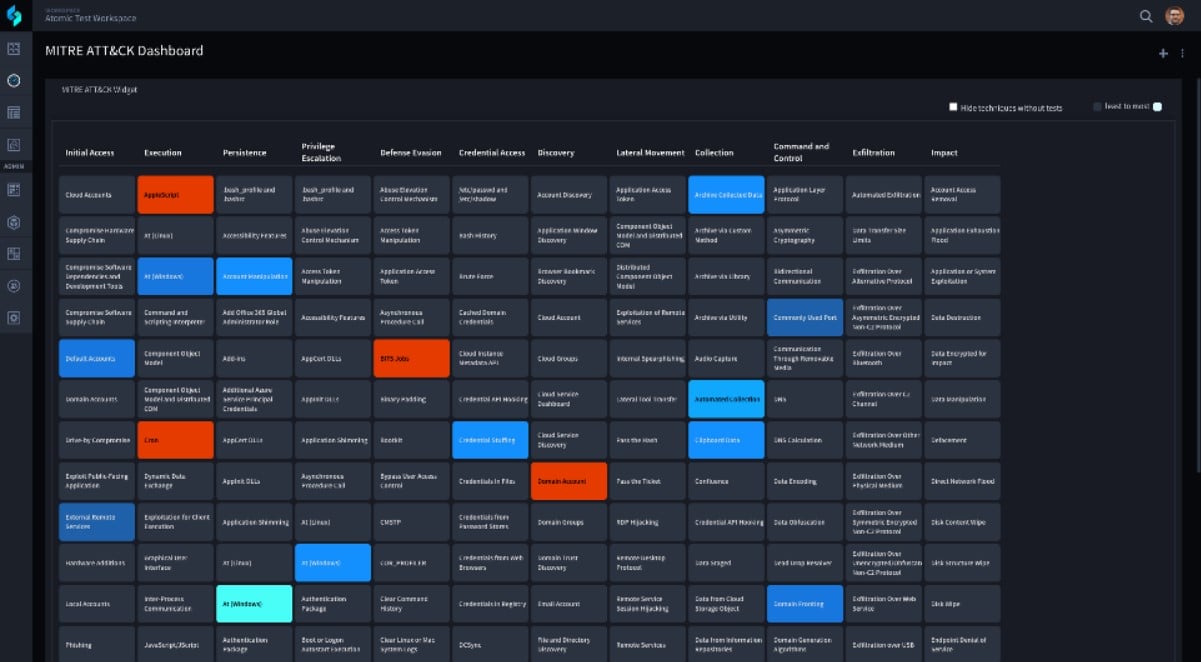Open the table-list icon in the sidebar

[14, 112]
